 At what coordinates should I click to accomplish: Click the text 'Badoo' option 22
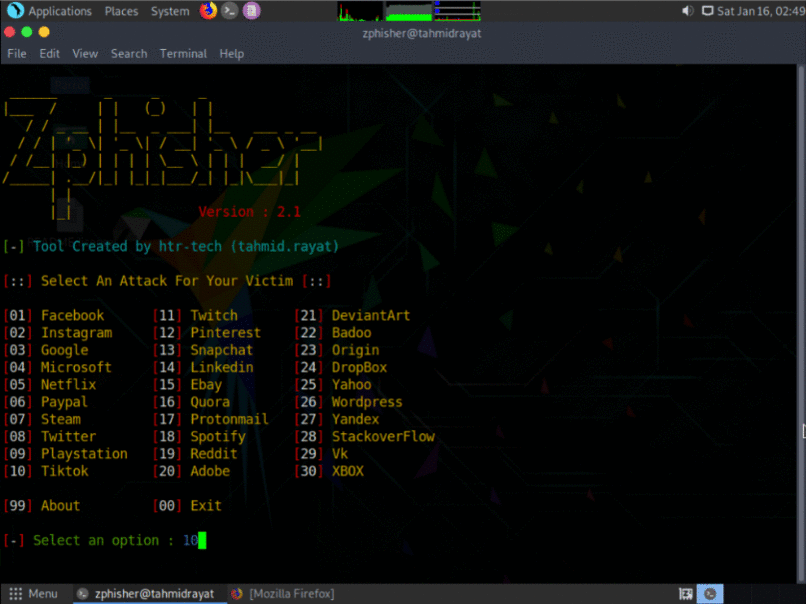click(352, 333)
